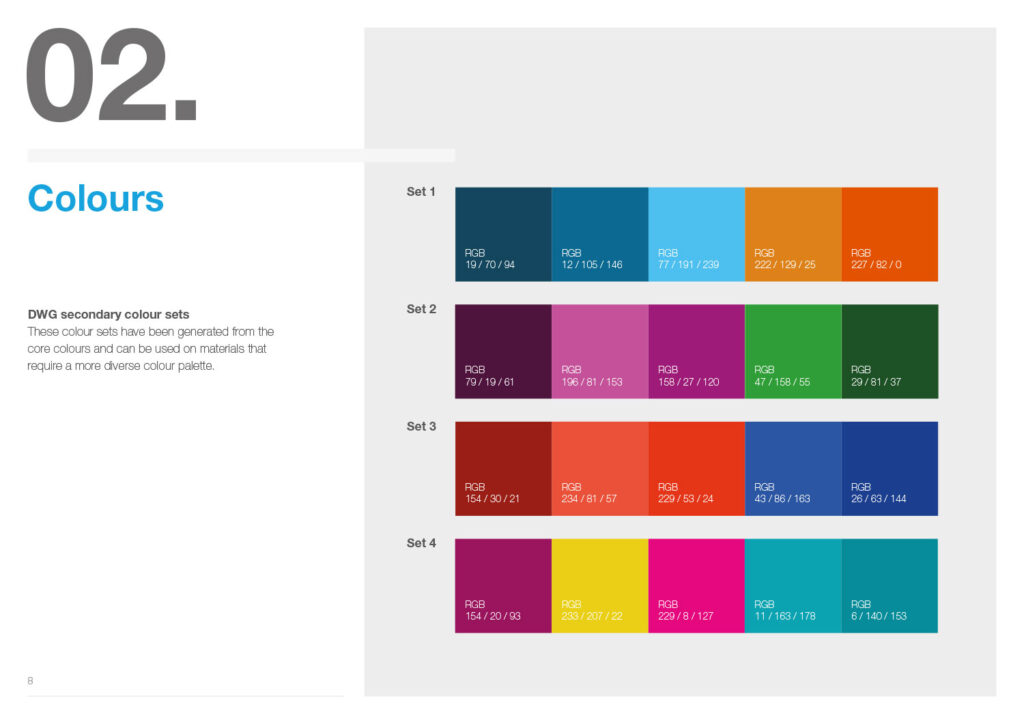1024x724 pixels.
Task: Select the dark red swatch RGB 154 / 30 / 21
Action: point(504,469)
